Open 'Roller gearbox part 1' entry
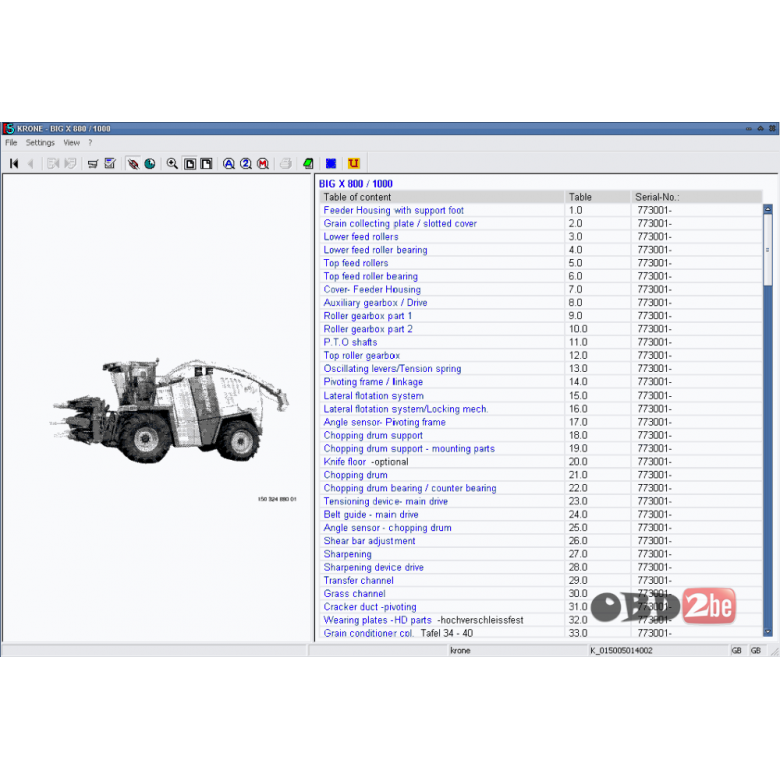Image resolution: width=780 pixels, height=780 pixels. pos(368,316)
